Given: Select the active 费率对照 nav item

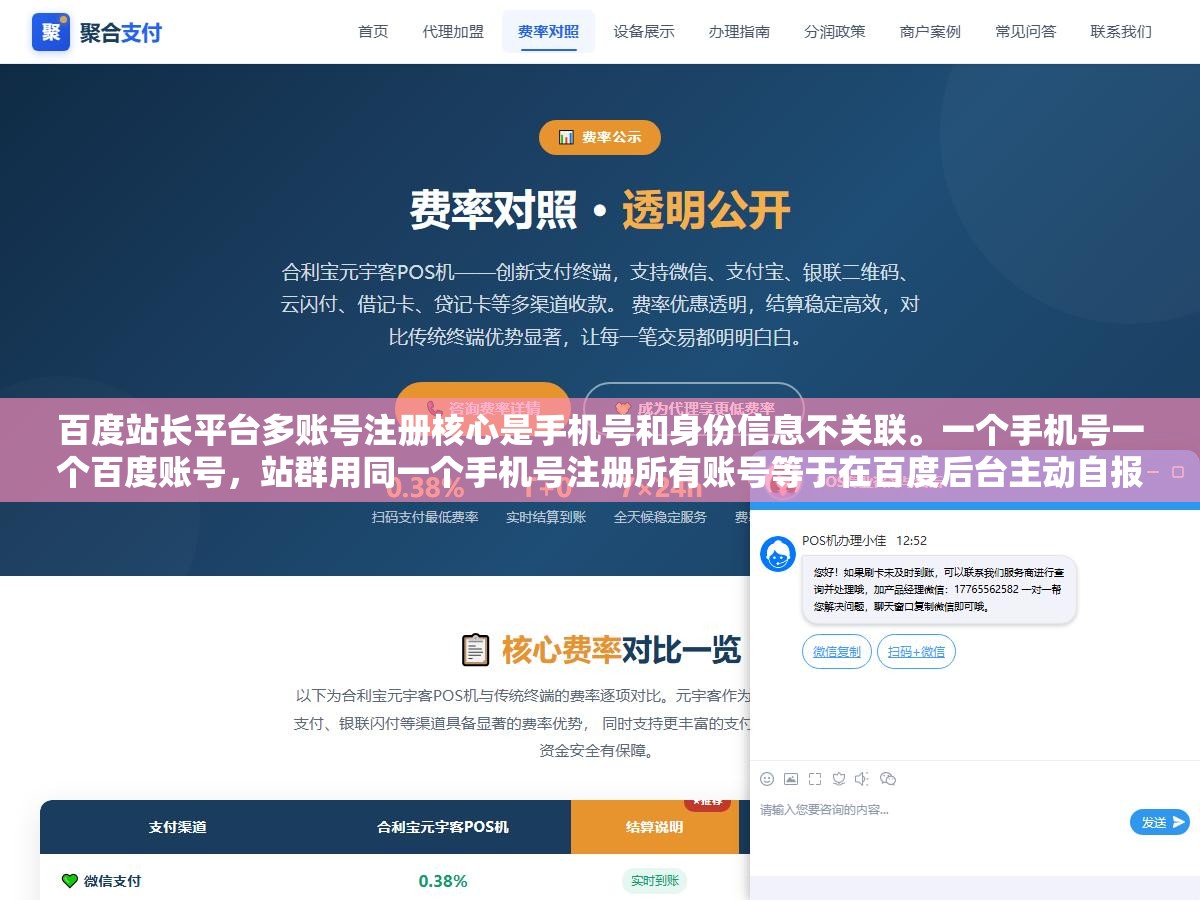Looking at the screenshot, I should [x=548, y=31].
